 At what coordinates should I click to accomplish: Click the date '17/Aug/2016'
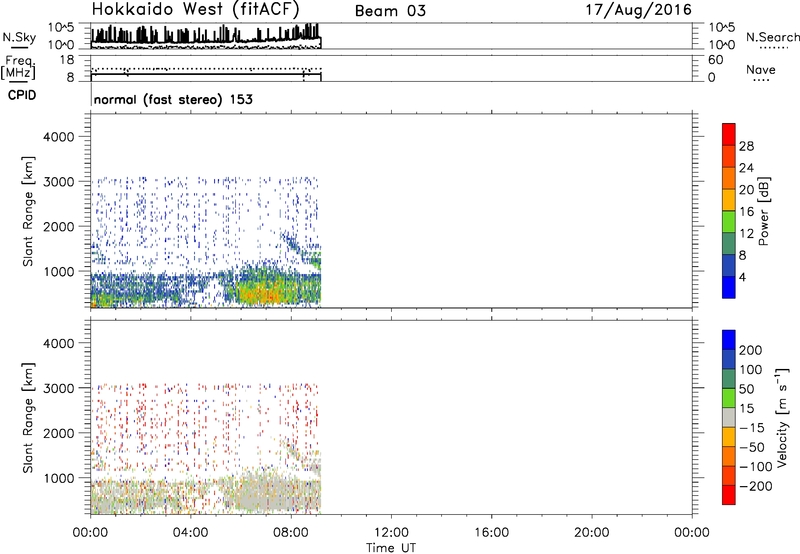639,10
